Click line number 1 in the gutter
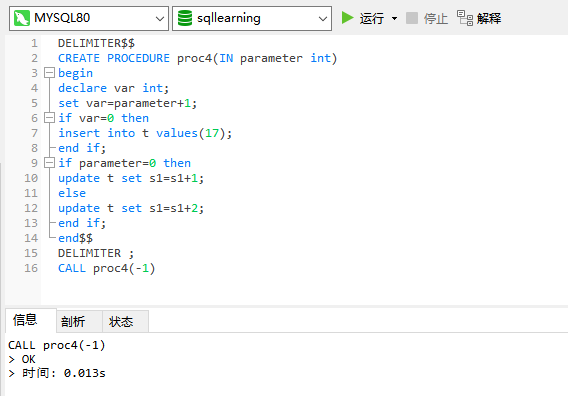Viewport: 568px width, 396px height. 34,43
